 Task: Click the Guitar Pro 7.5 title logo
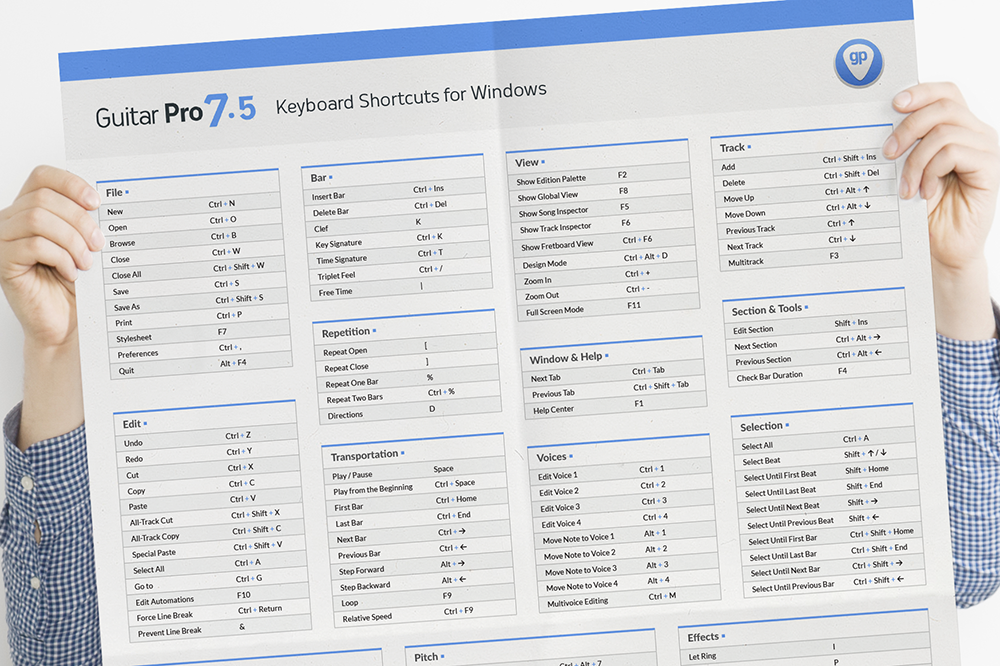point(176,112)
